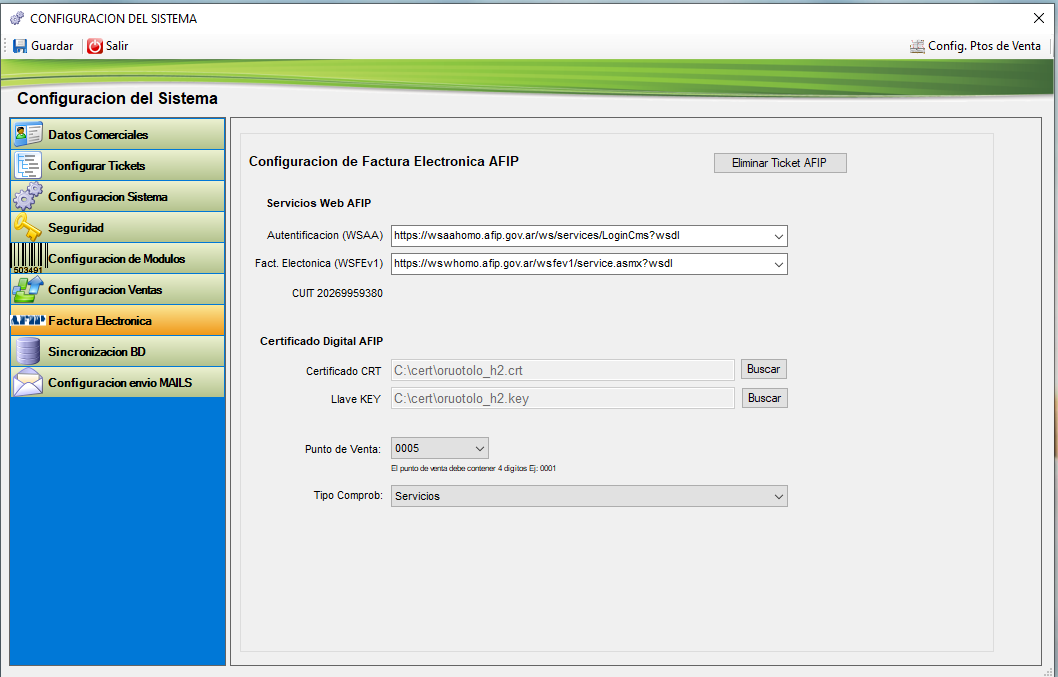The height and width of the screenshot is (677, 1058).
Task: Switch to the Configuracion Ventas section
Action: click(105, 289)
